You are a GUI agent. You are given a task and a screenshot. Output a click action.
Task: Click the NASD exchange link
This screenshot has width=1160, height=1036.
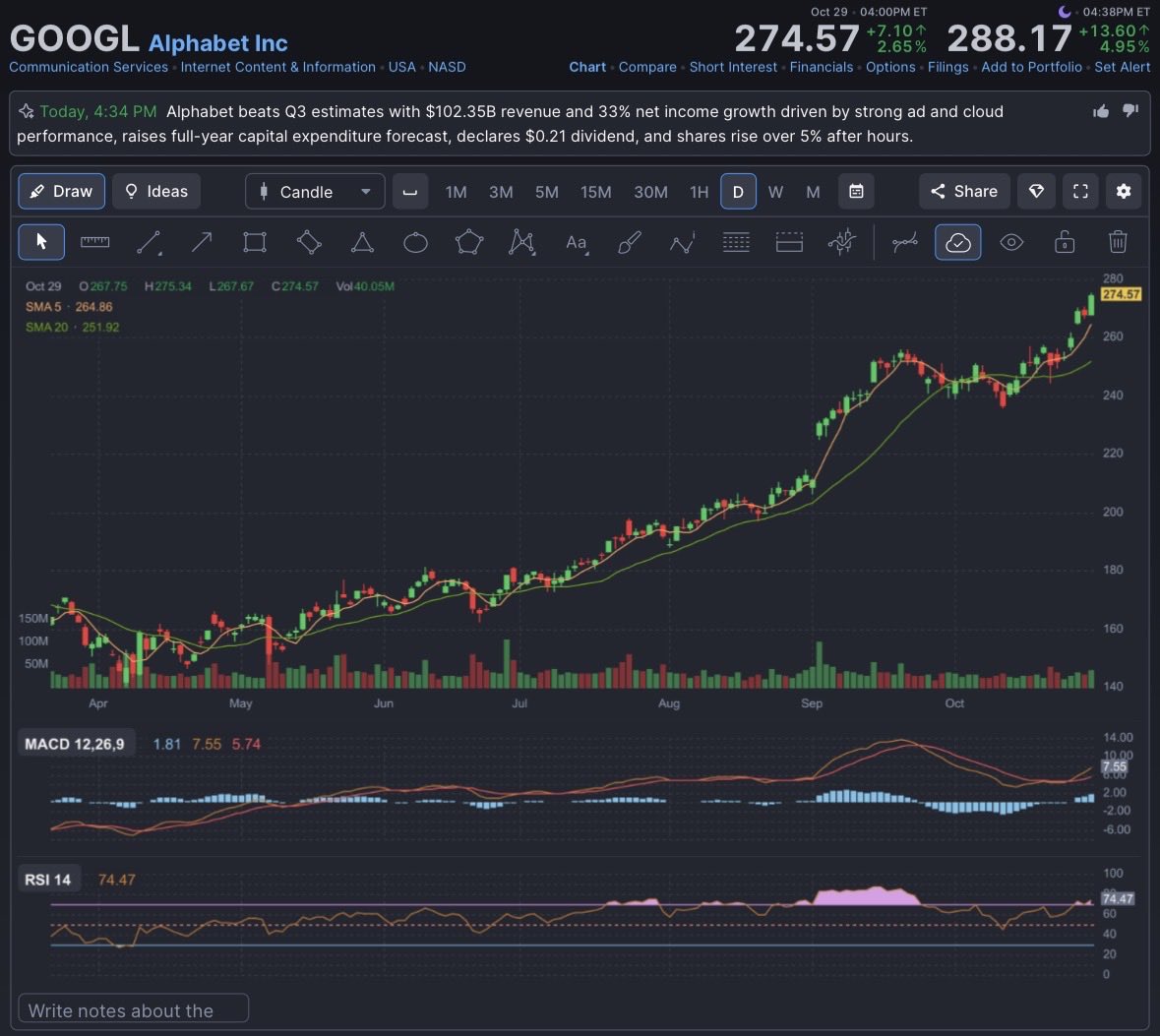(x=447, y=67)
